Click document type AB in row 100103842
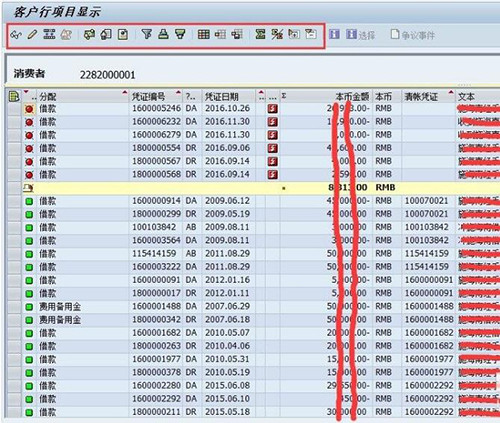This screenshot has width=500, height=423. click(191, 227)
